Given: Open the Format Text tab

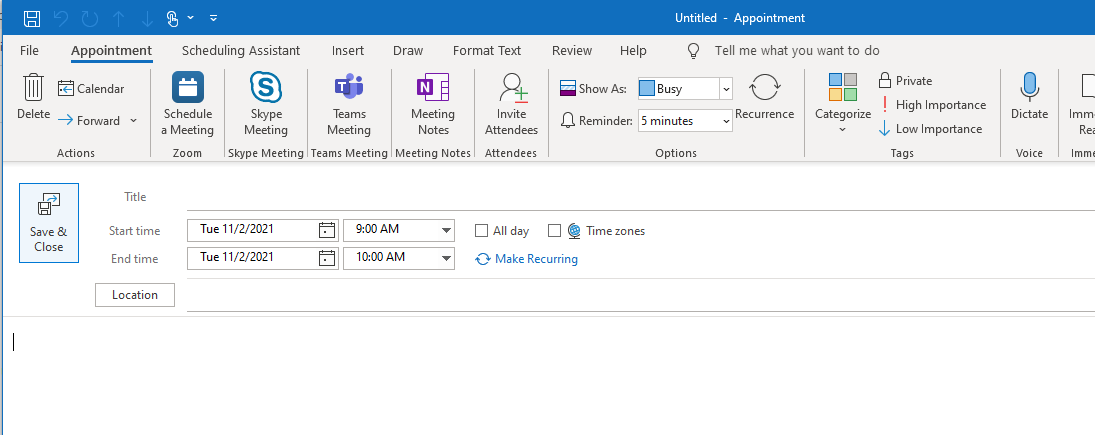Looking at the screenshot, I should point(487,50).
